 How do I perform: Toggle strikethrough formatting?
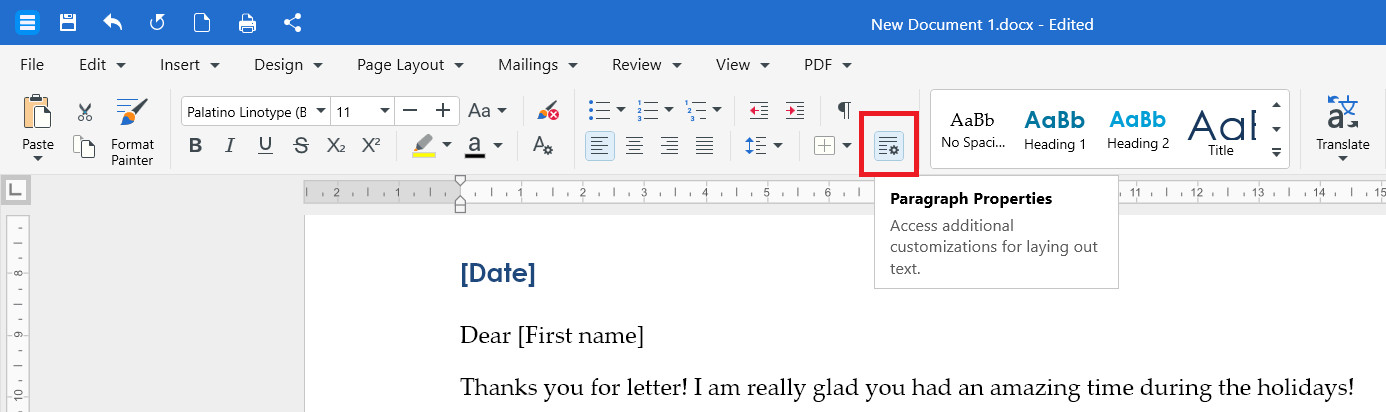301,146
